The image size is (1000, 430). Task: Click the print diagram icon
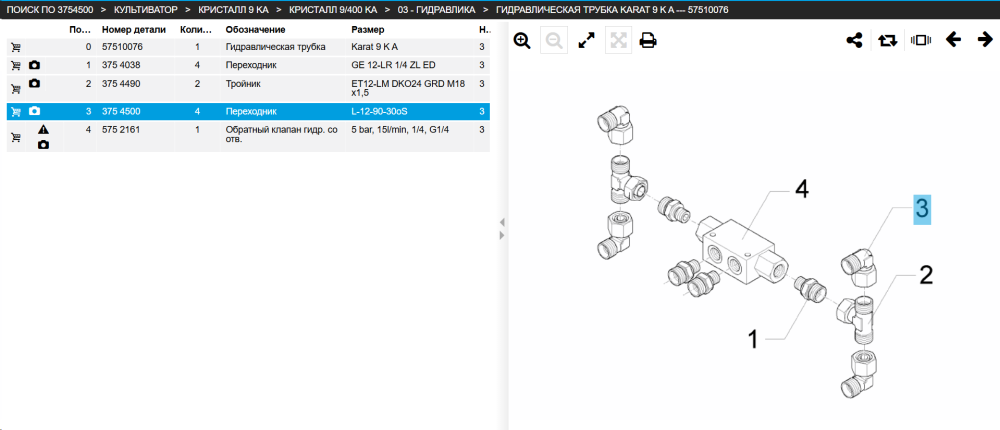648,41
